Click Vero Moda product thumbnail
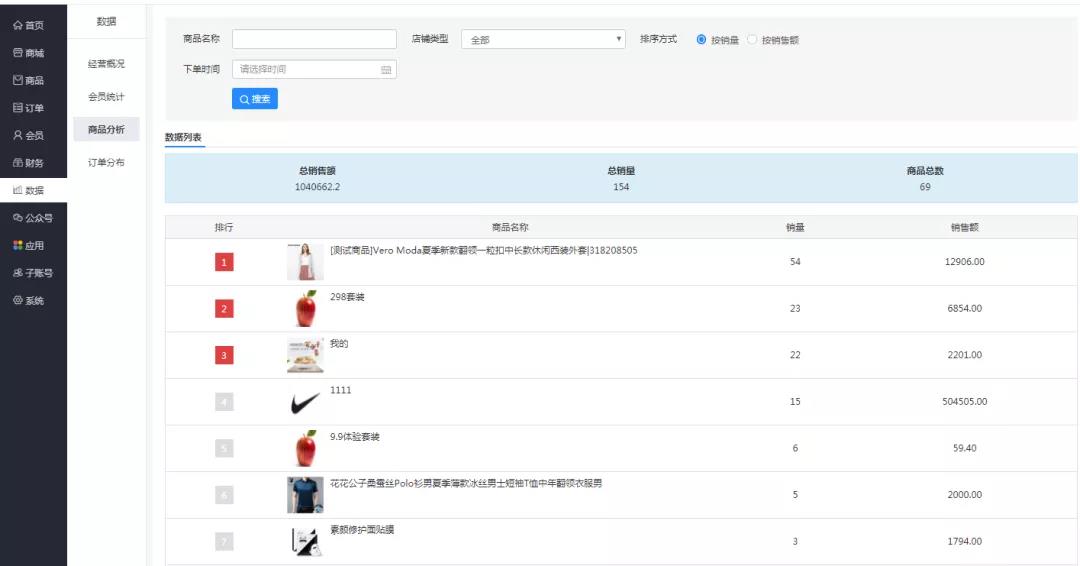Screen dimensions: 1080x566 click(x=305, y=262)
